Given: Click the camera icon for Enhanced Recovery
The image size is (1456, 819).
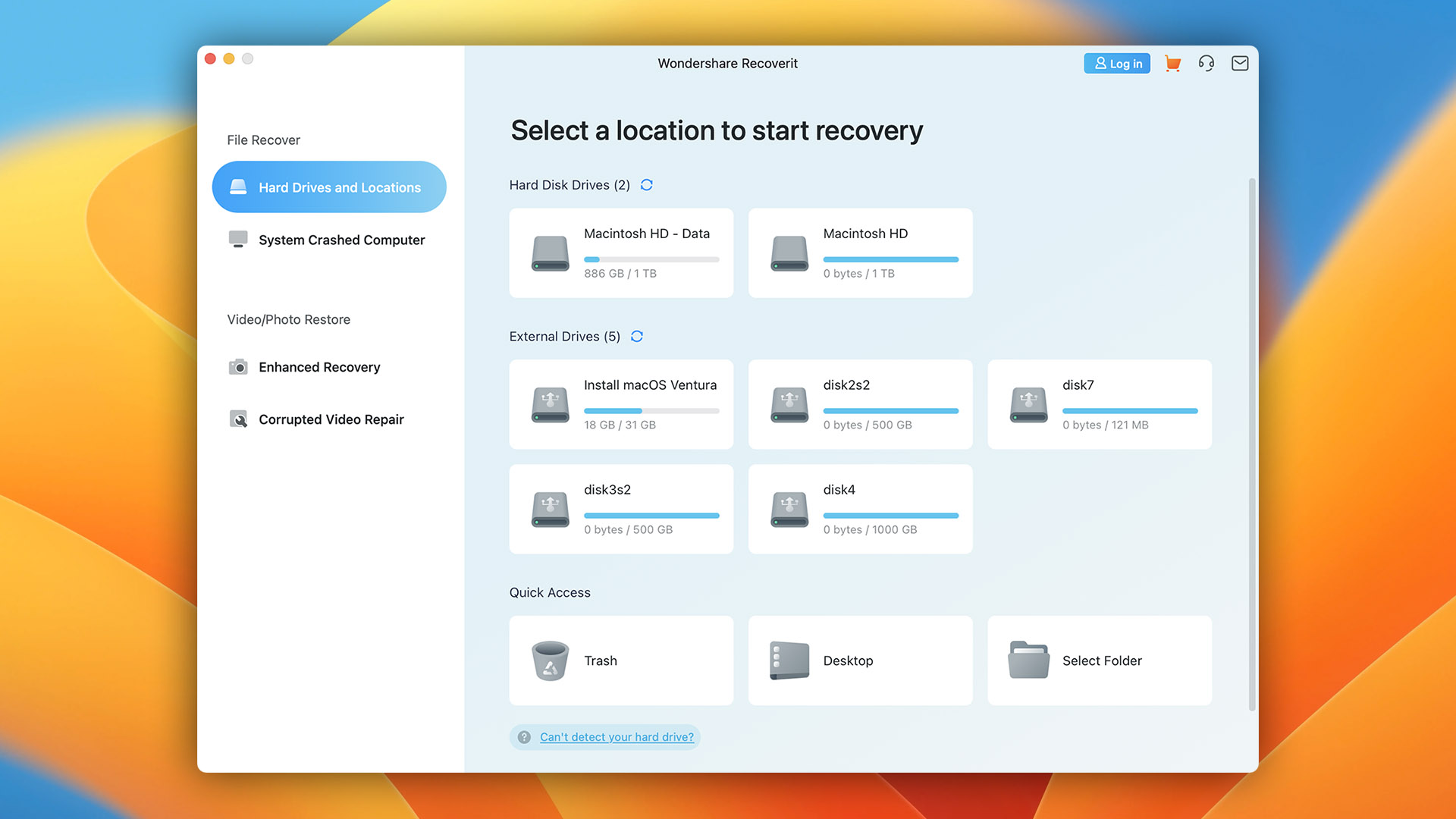Looking at the screenshot, I should pyautogui.click(x=238, y=367).
